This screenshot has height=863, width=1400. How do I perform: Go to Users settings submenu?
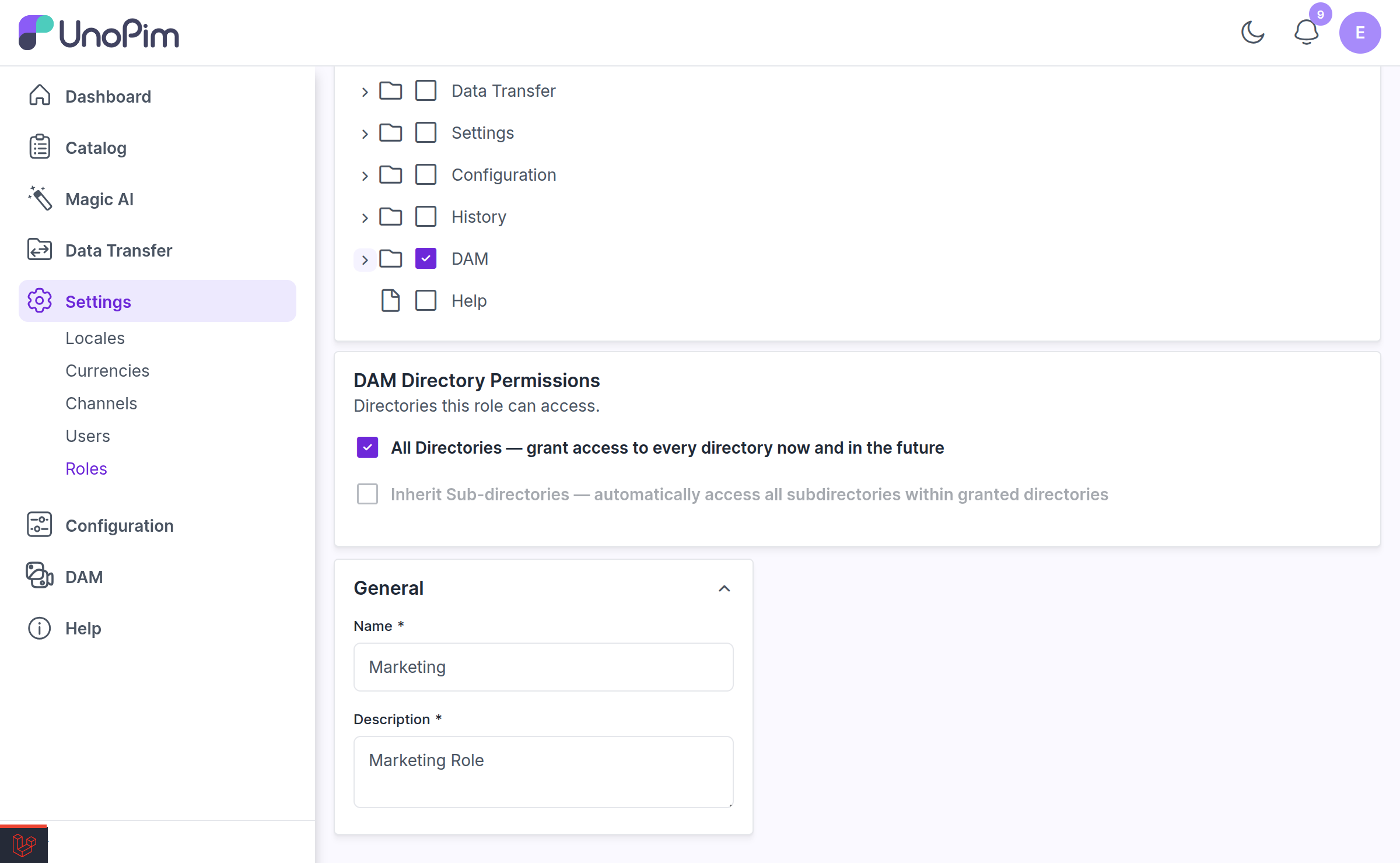tap(87, 436)
